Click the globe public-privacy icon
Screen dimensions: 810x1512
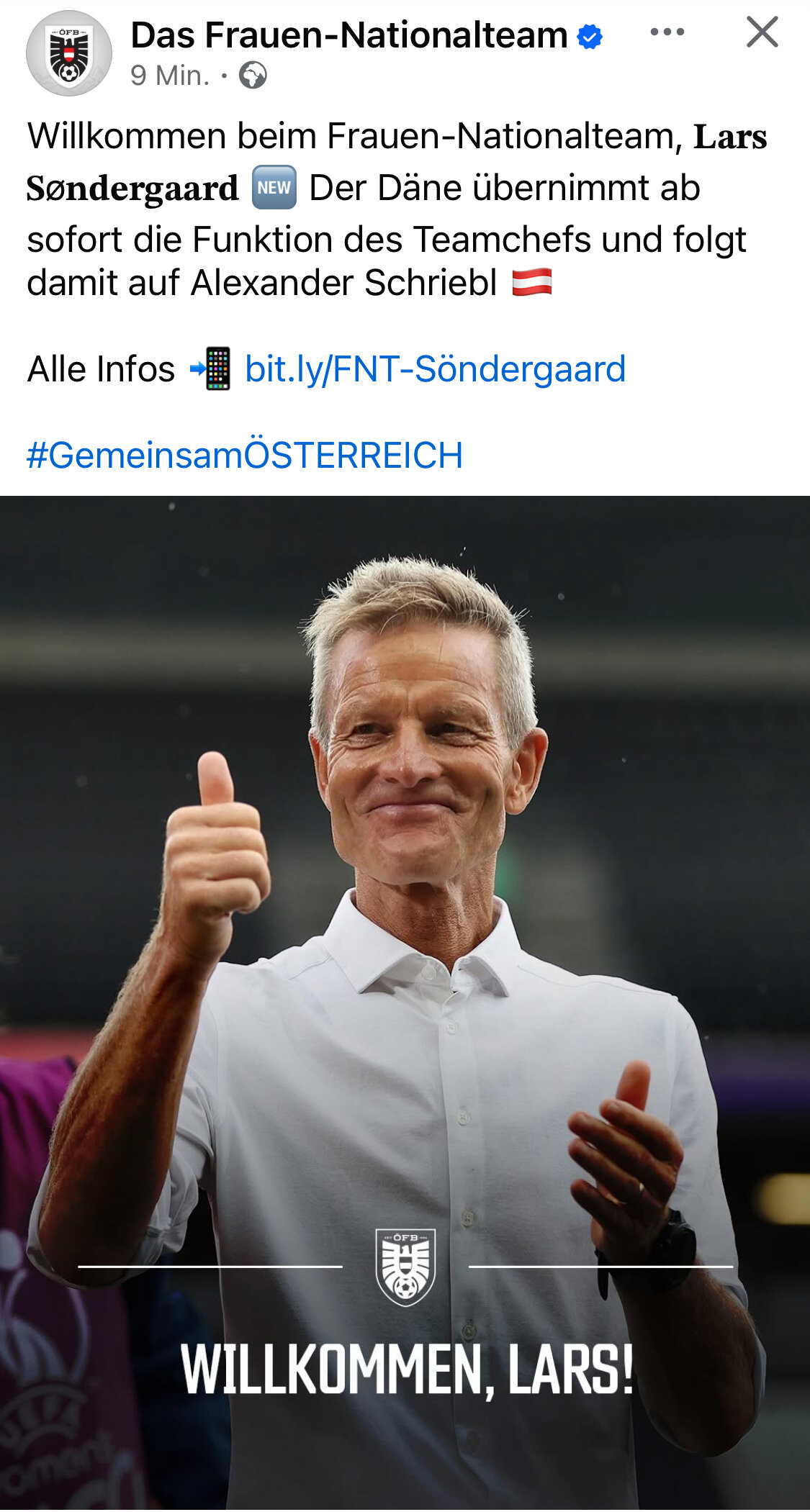253,76
